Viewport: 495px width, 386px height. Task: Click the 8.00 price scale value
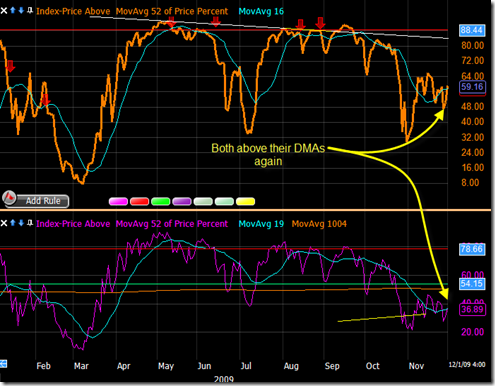[x=470, y=183]
